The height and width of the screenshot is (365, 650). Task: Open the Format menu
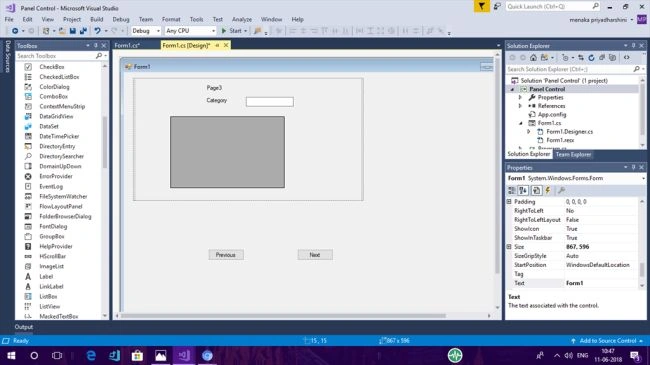coord(171,19)
